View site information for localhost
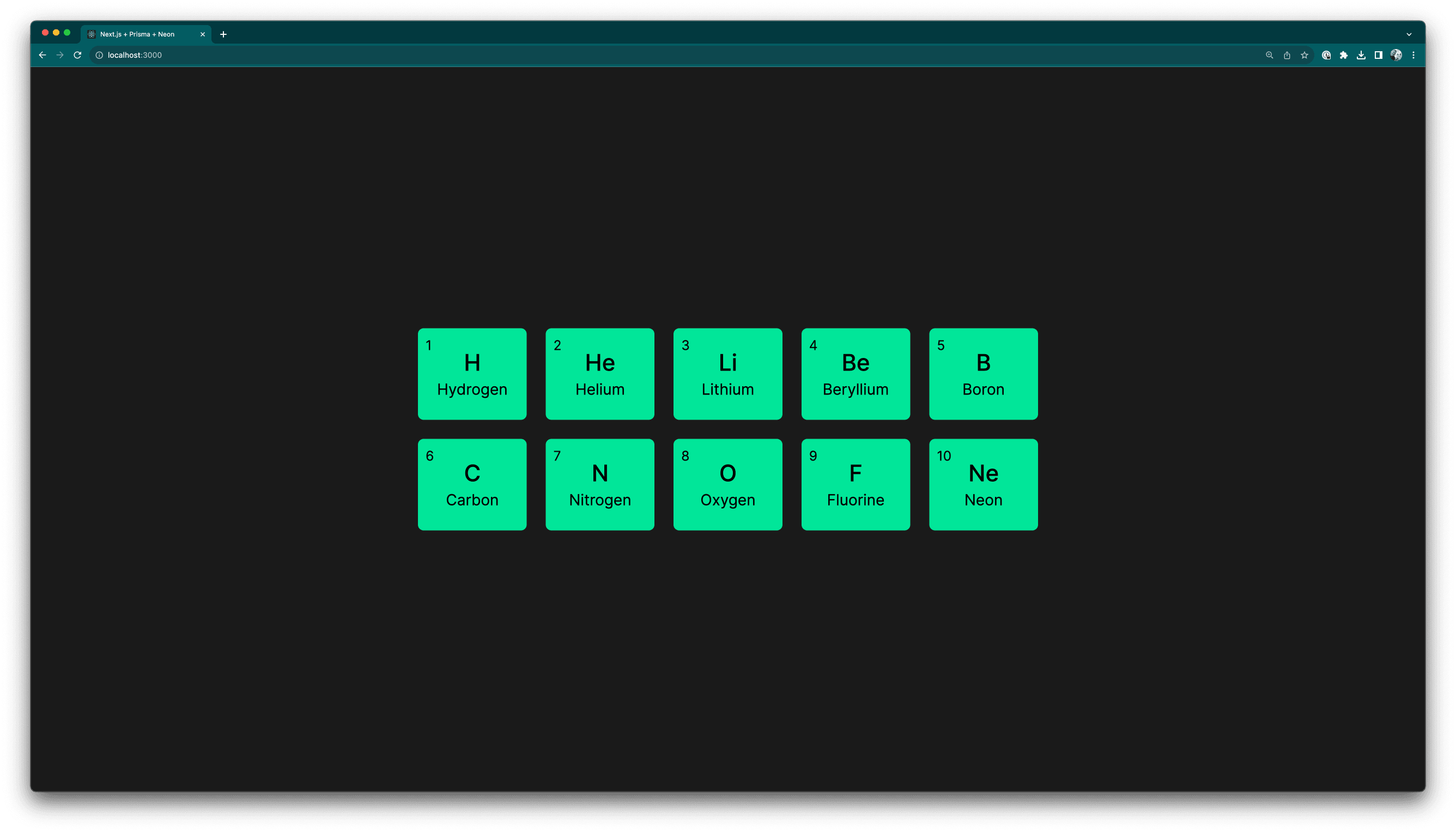 pos(99,55)
